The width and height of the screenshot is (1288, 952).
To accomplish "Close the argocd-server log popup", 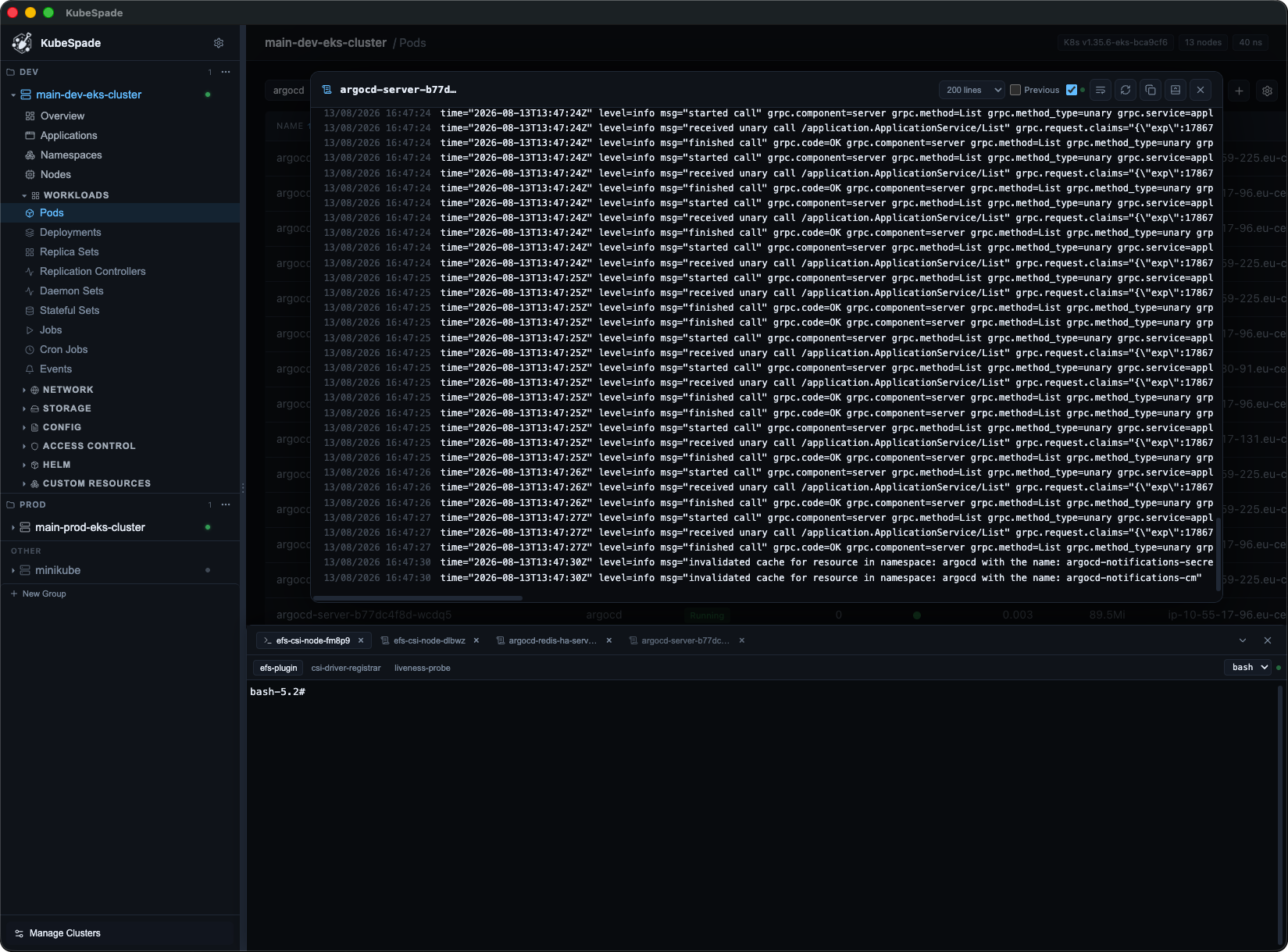I will pos(1201,90).
